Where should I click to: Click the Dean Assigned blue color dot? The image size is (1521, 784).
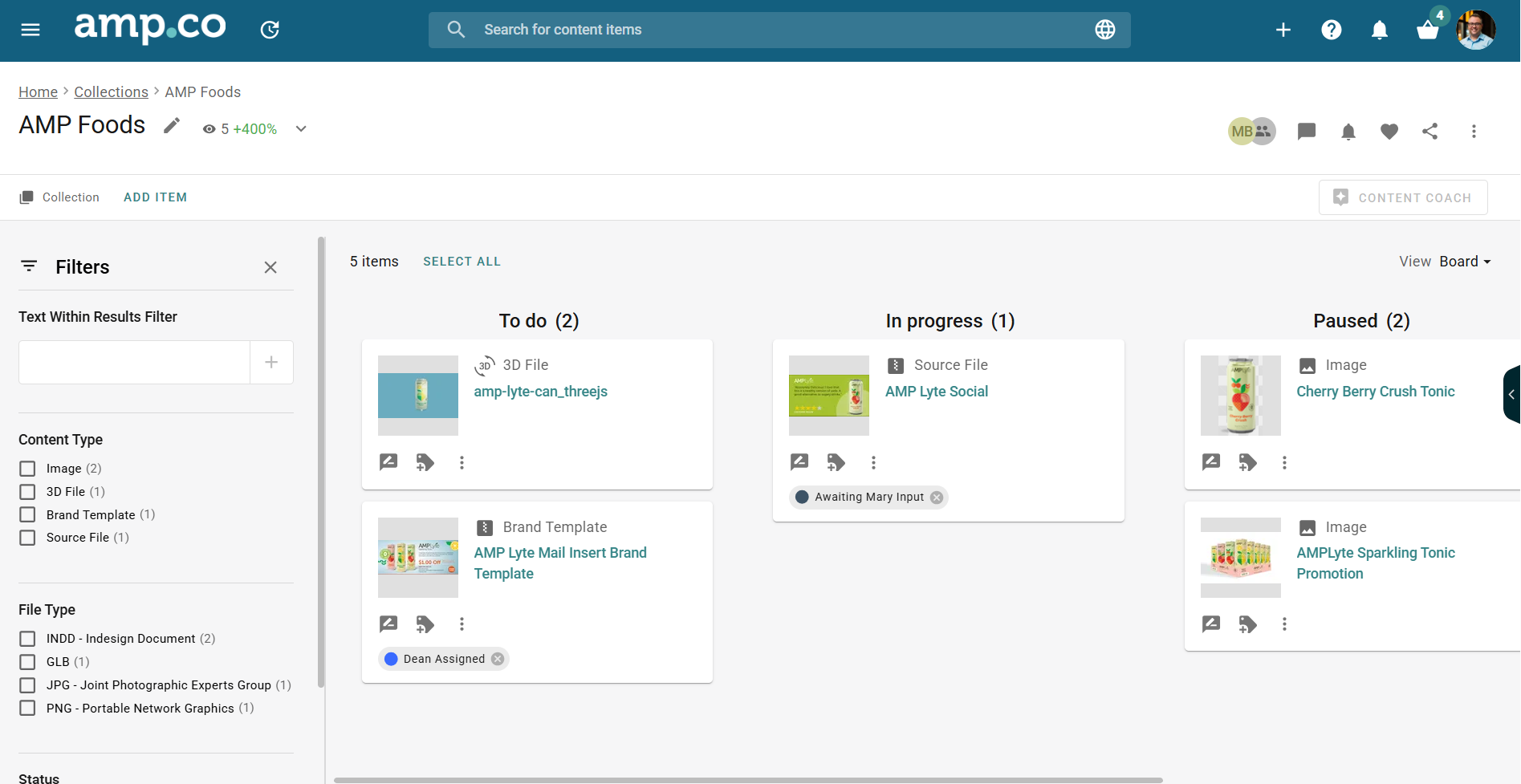[x=392, y=659]
